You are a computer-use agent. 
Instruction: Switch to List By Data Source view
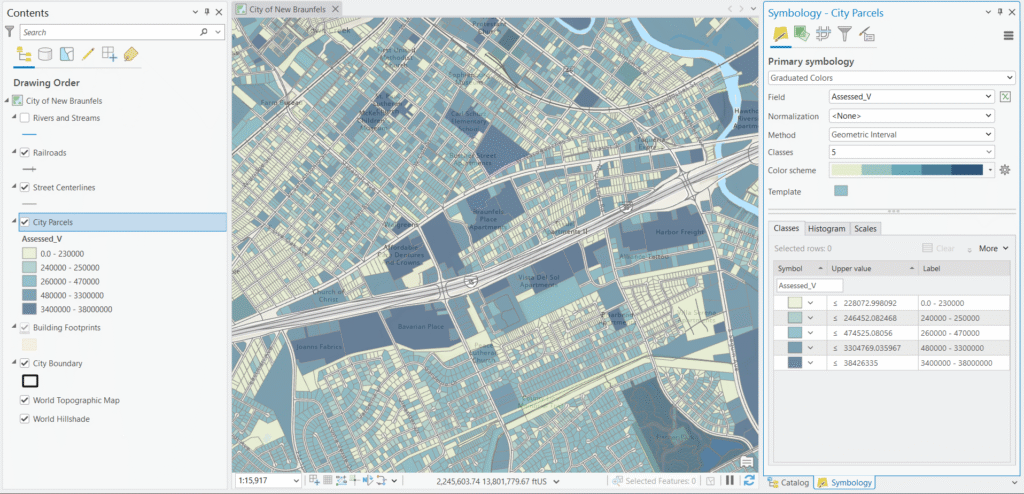[45, 54]
